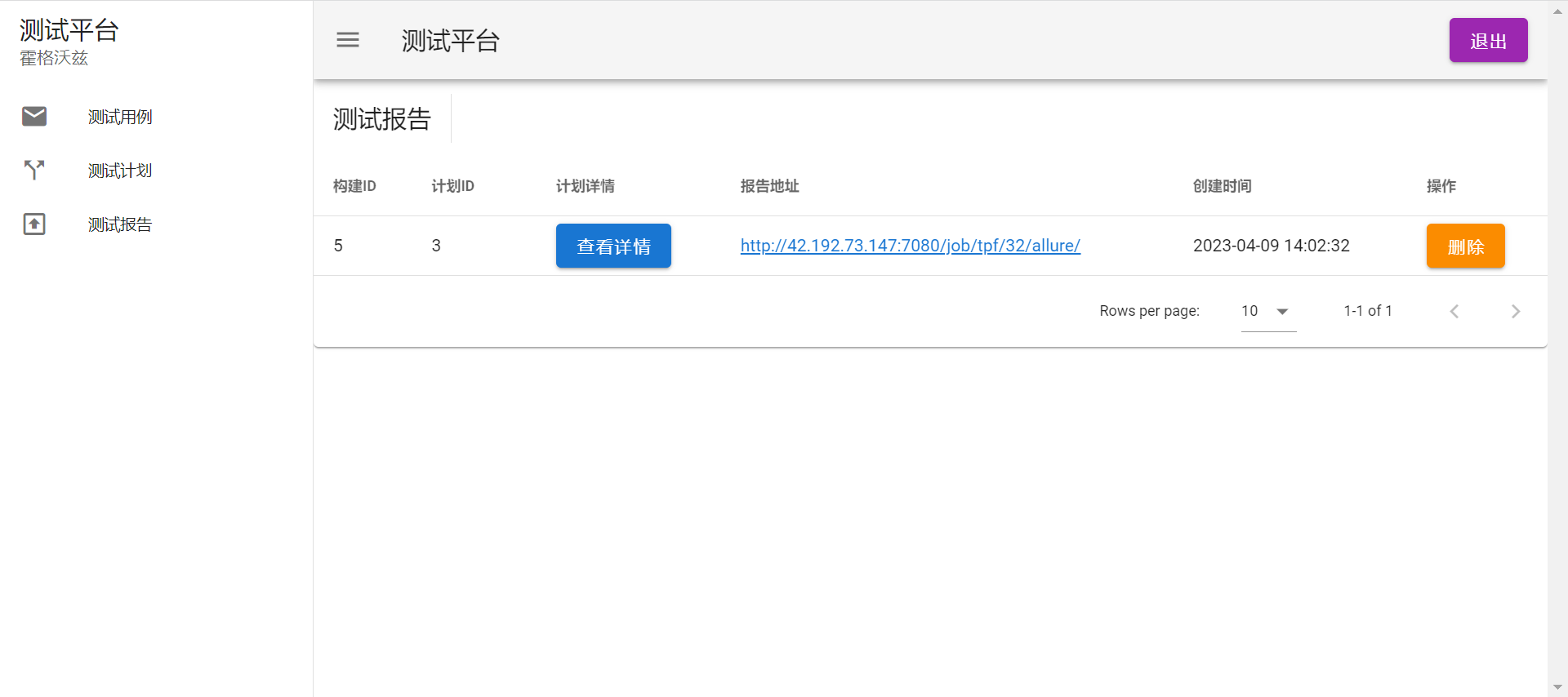Screen dimensions: 1568x697
Task: Go to next page chevron arrow
Action: pos(1516,311)
